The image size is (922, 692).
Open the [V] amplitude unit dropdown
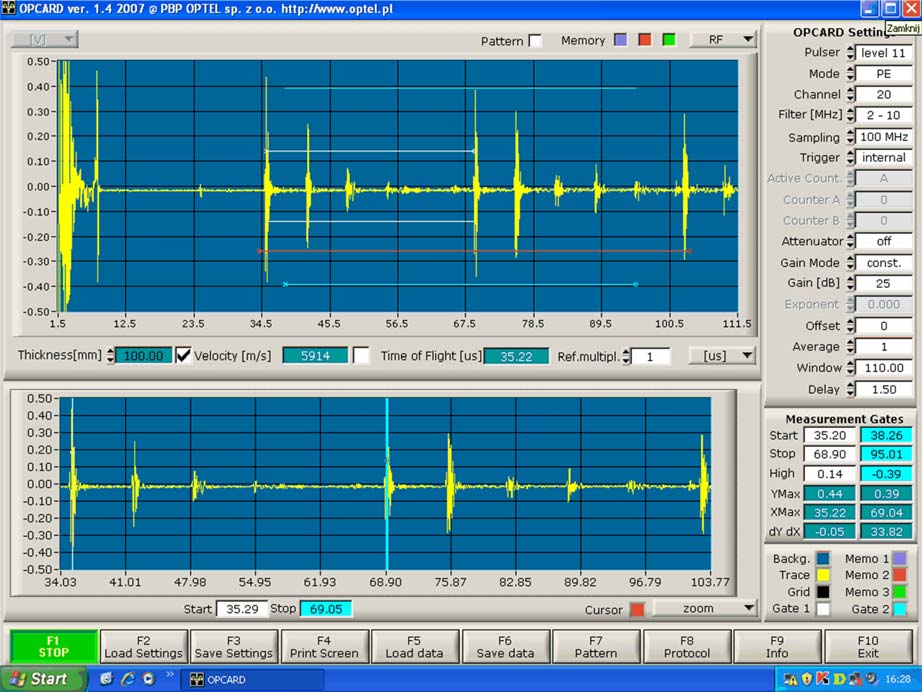click(45, 39)
